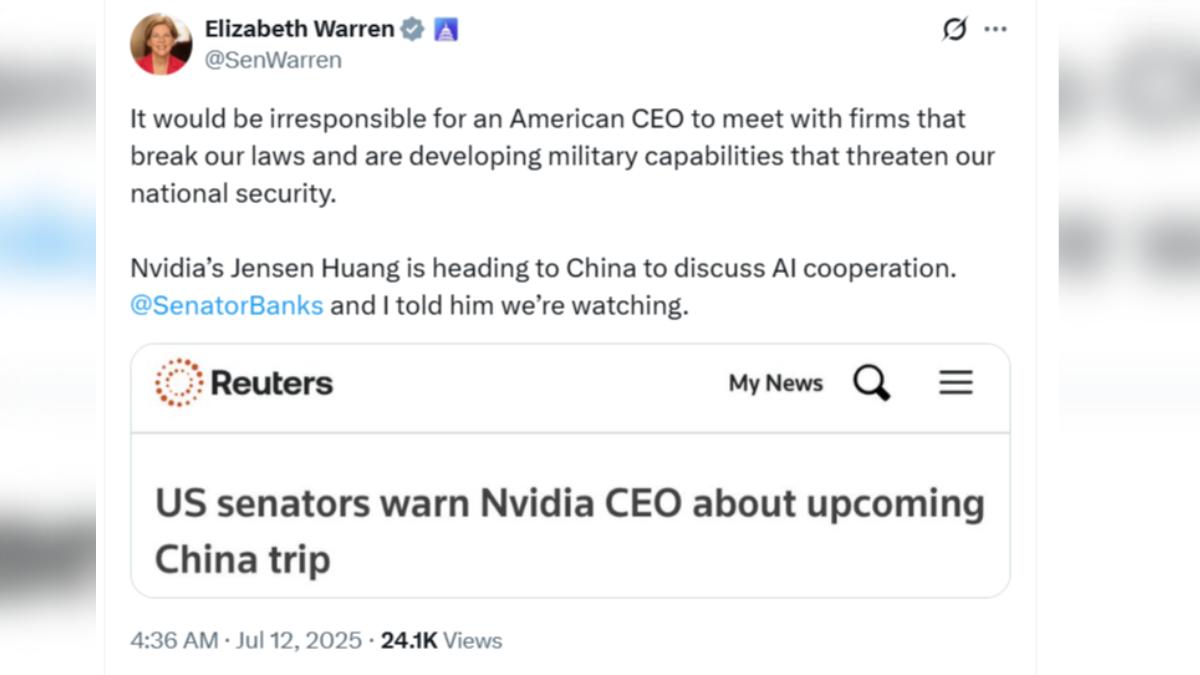Viewport: 1200px width, 675px height.
Task: Open the three-dot more options menu
Action: pyautogui.click(x=995, y=30)
